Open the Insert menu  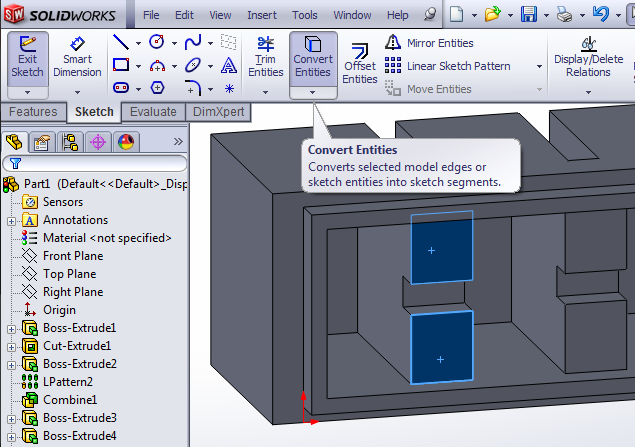click(x=262, y=15)
